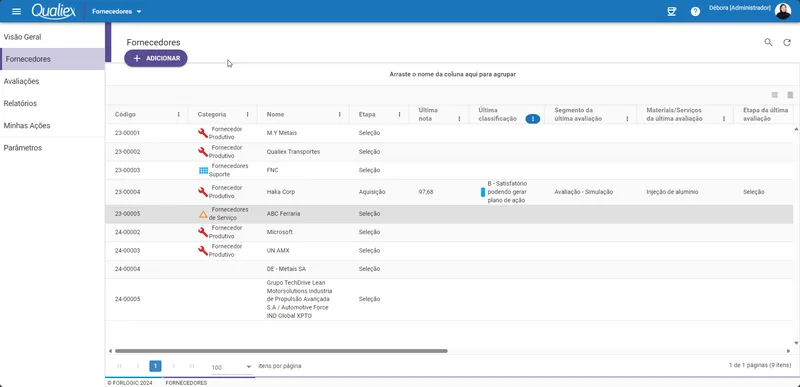Select the Microsoft name cell
800x387 pixels.
[x=280, y=232]
